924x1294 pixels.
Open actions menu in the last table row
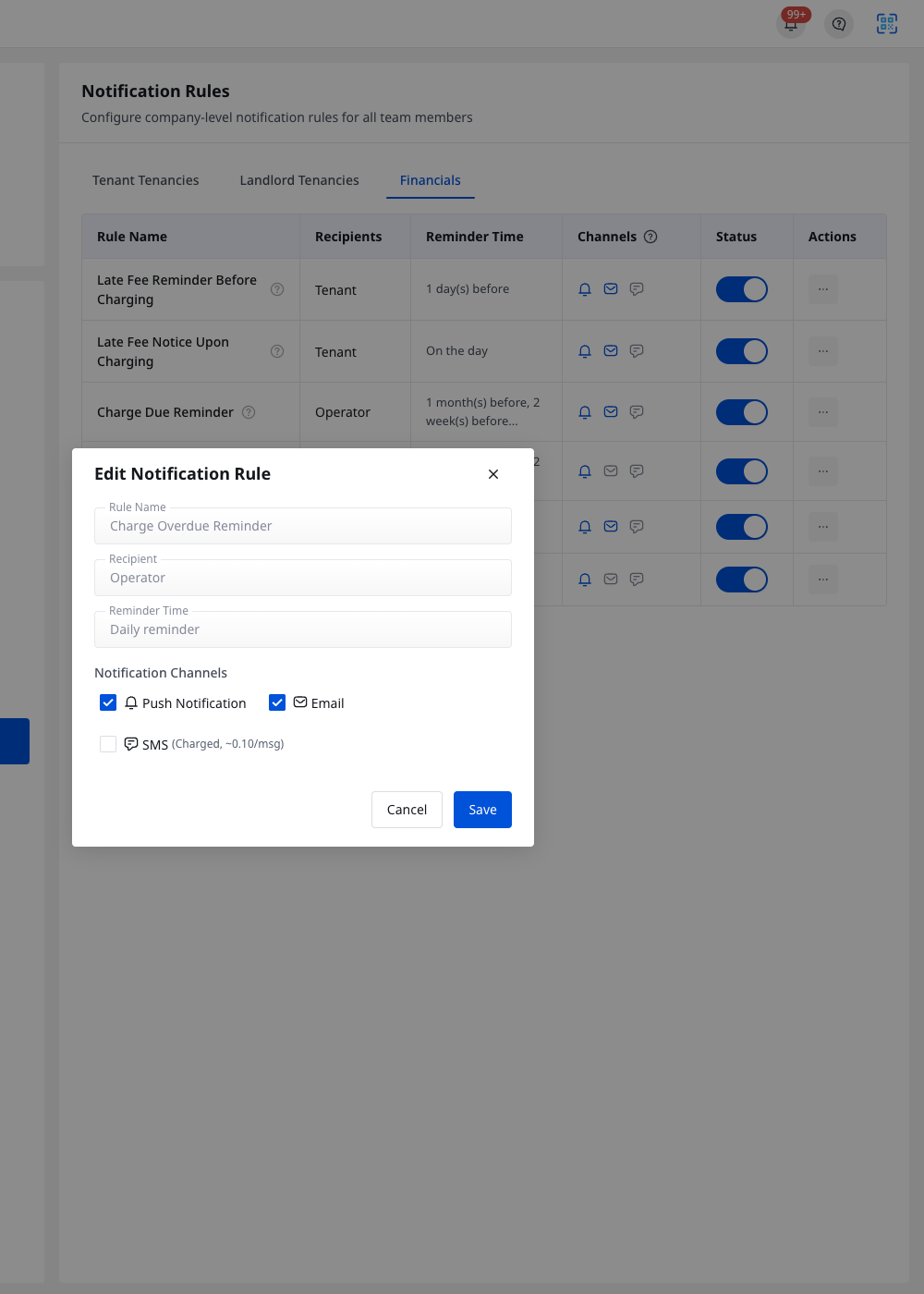pyautogui.click(x=823, y=580)
